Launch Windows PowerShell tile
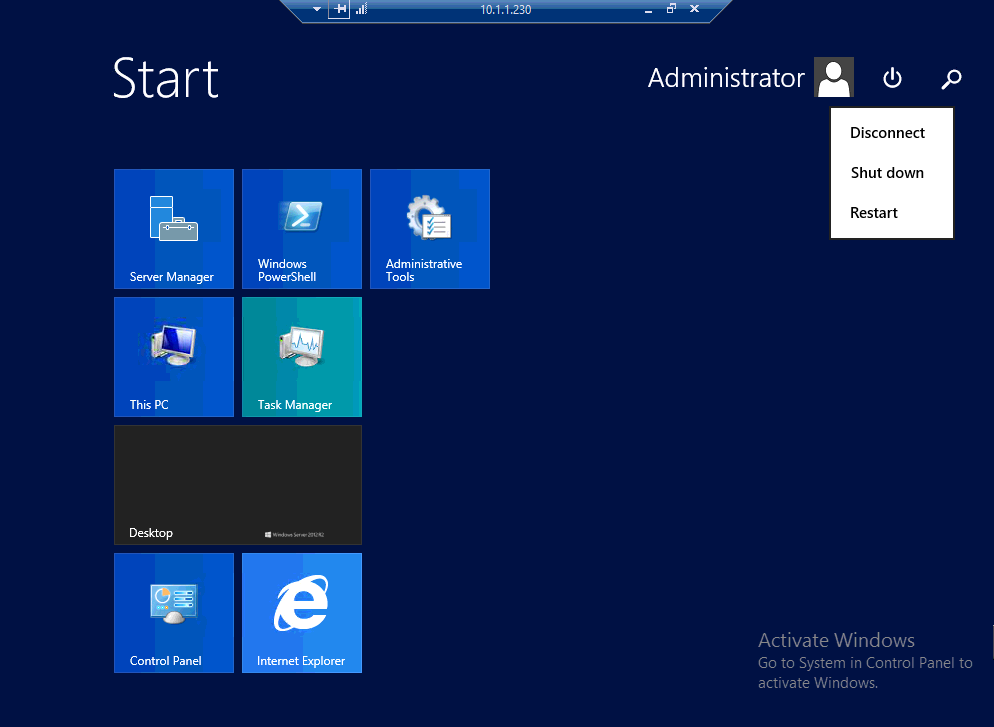 click(x=302, y=229)
